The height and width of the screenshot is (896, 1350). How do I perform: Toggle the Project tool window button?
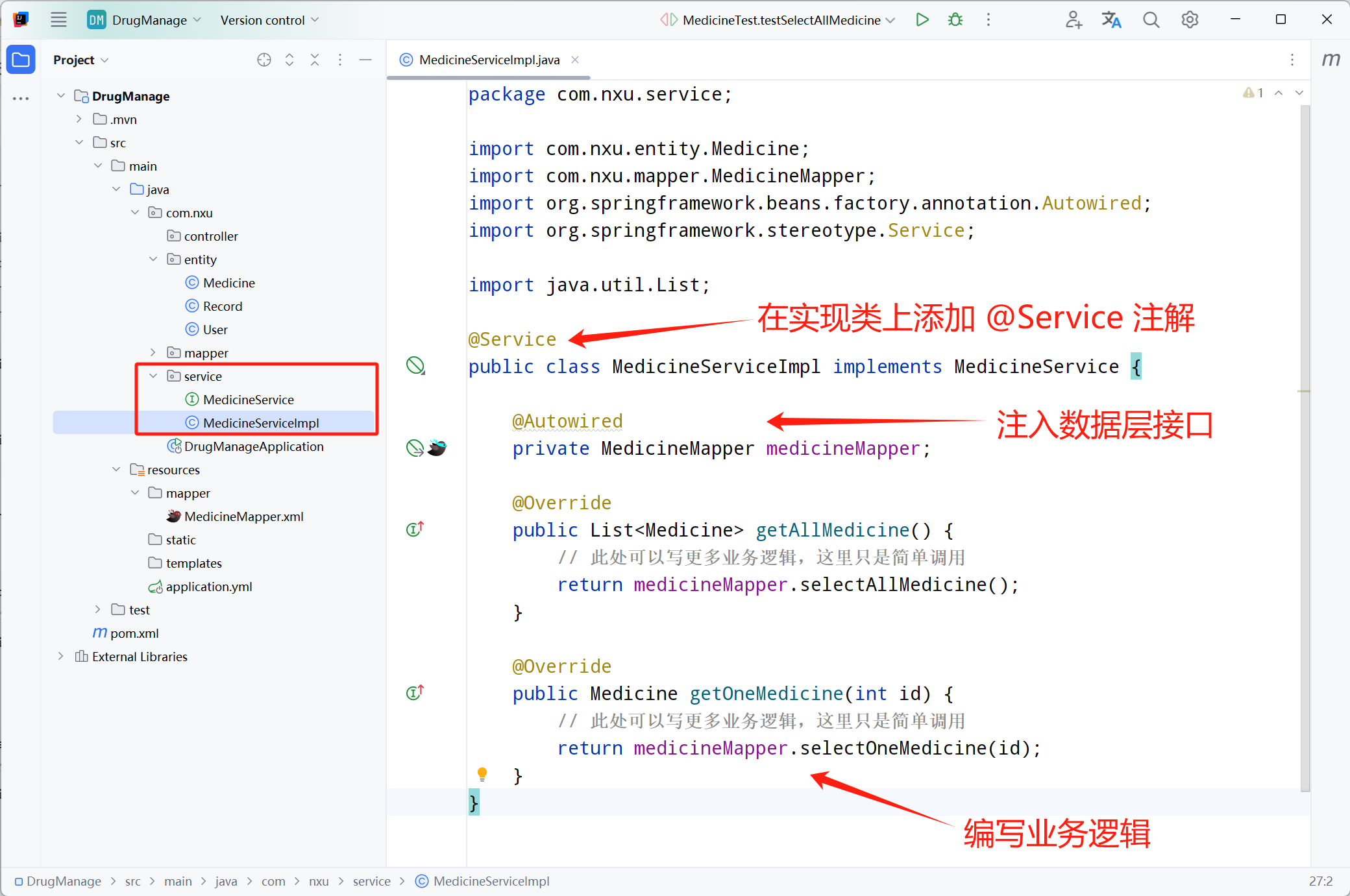click(21, 60)
